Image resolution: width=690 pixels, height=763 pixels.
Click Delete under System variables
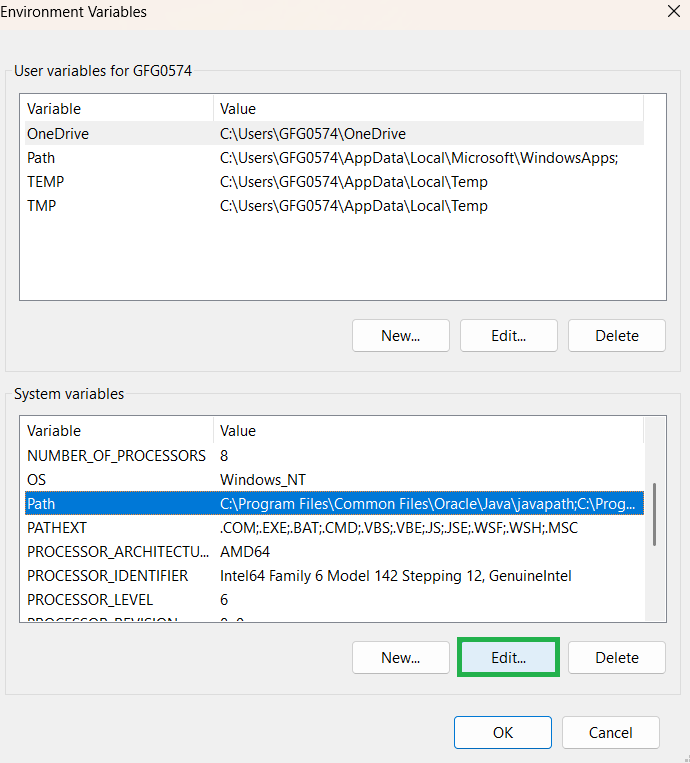coord(617,658)
